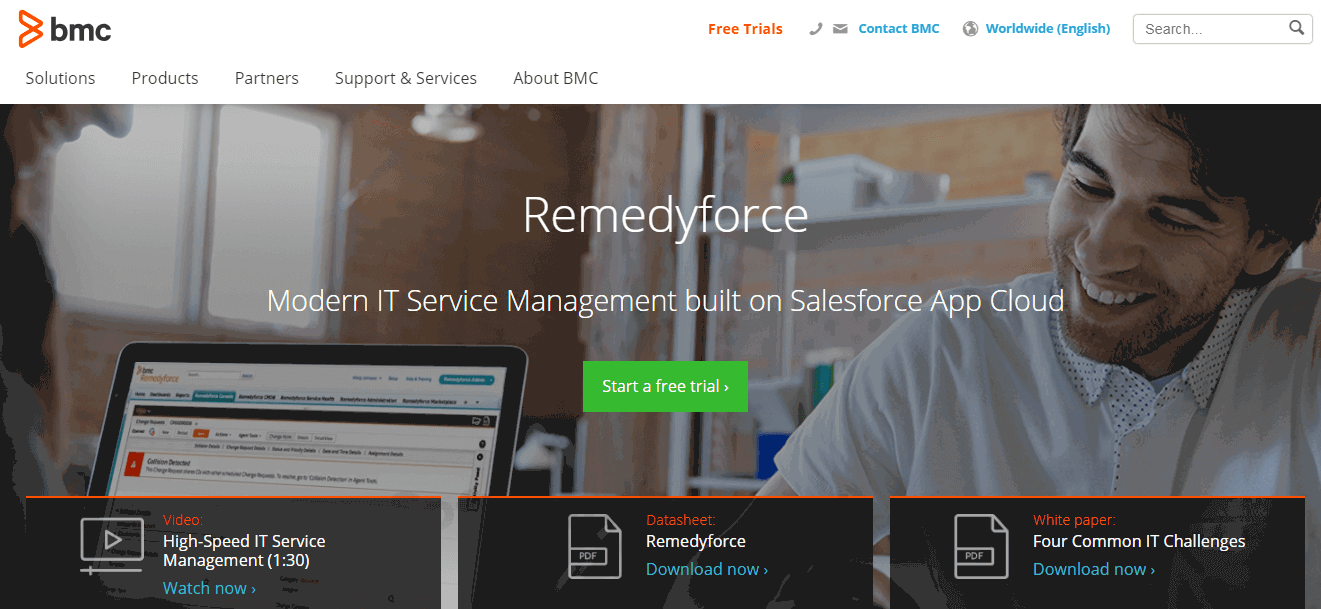Click the PDF icon for the White paper

[x=981, y=546]
